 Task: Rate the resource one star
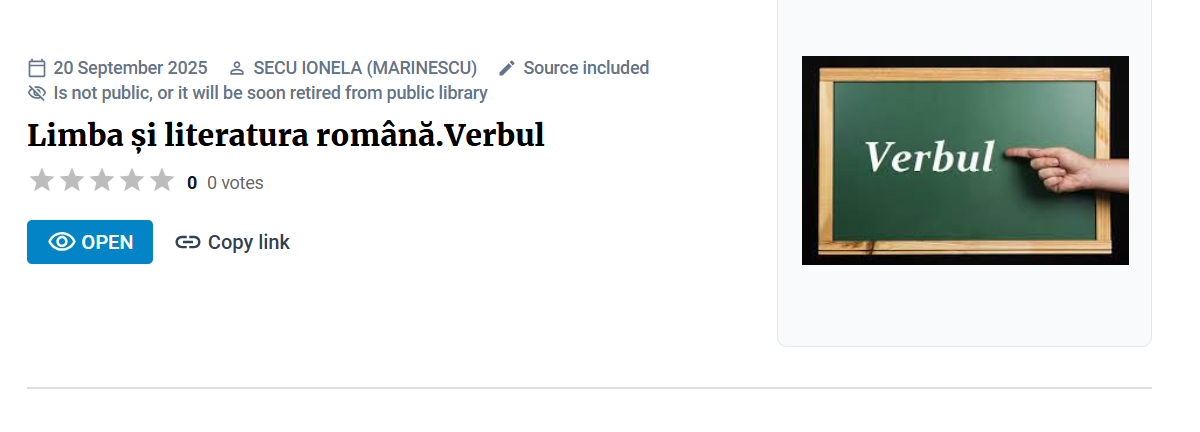(x=41, y=181)
